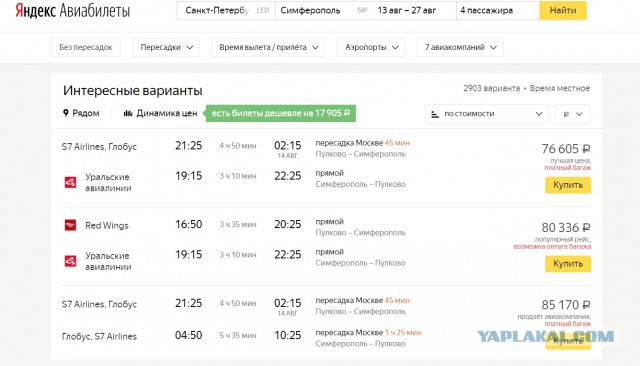Viewport: 640px width, 366px height.
Task: Open the dates field 13 авг – 27 авг
Action: (414, 11)
